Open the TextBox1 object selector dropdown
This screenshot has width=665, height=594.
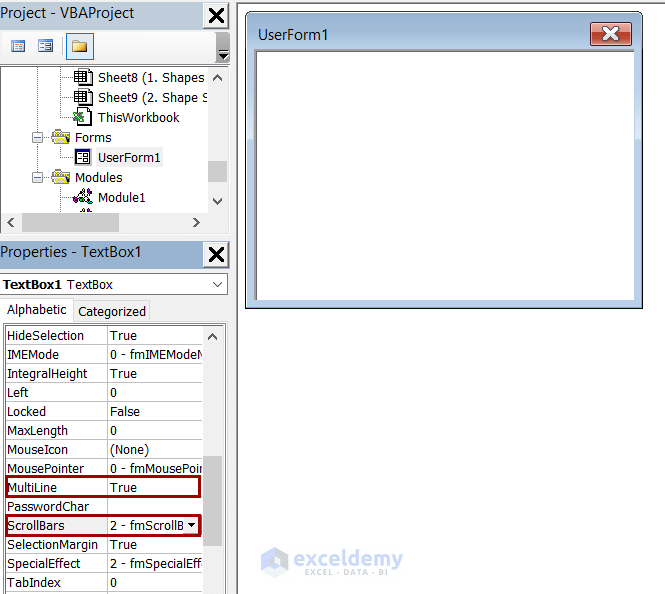[218, 284]
